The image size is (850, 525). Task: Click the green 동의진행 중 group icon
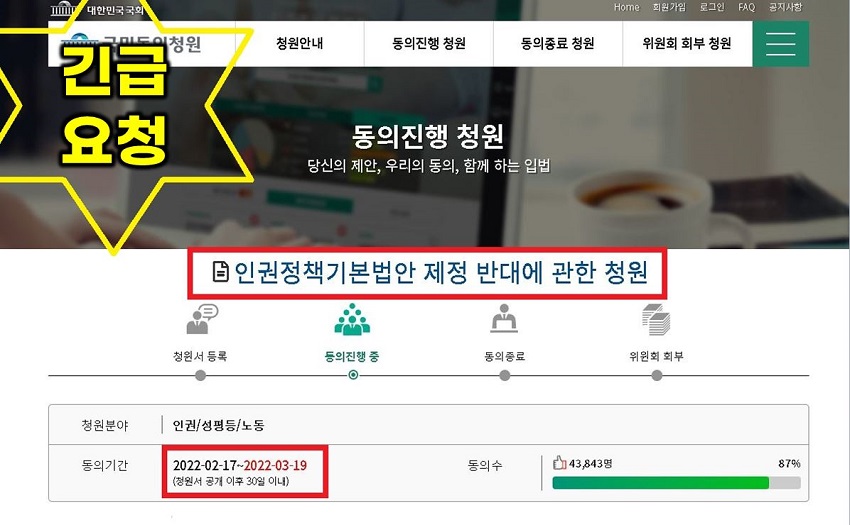(x=352, y=319)
